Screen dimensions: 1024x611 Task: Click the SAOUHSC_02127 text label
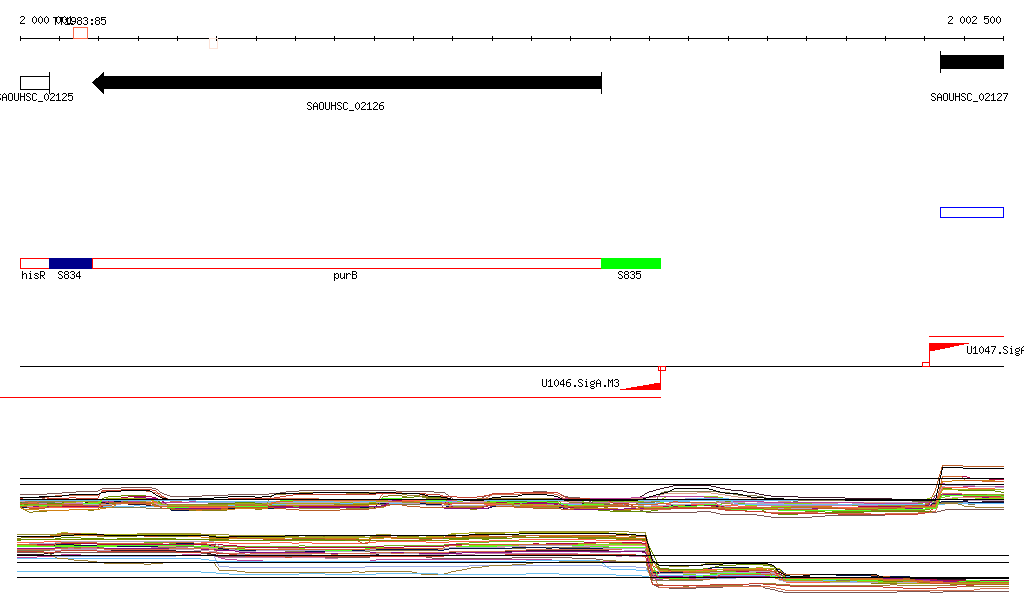tap(968, 98)
